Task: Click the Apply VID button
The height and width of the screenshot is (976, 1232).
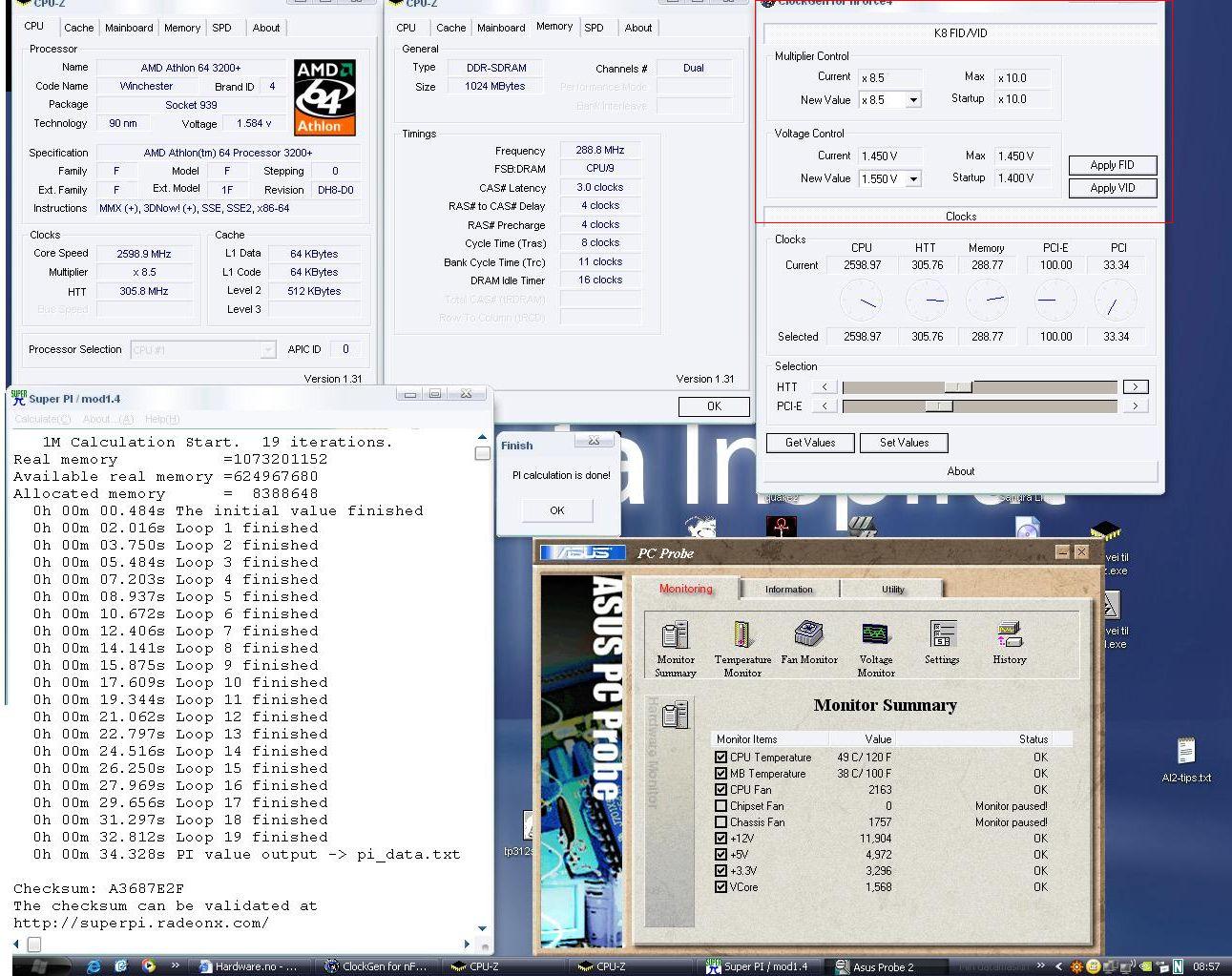Action: (x=1112, y=189)
